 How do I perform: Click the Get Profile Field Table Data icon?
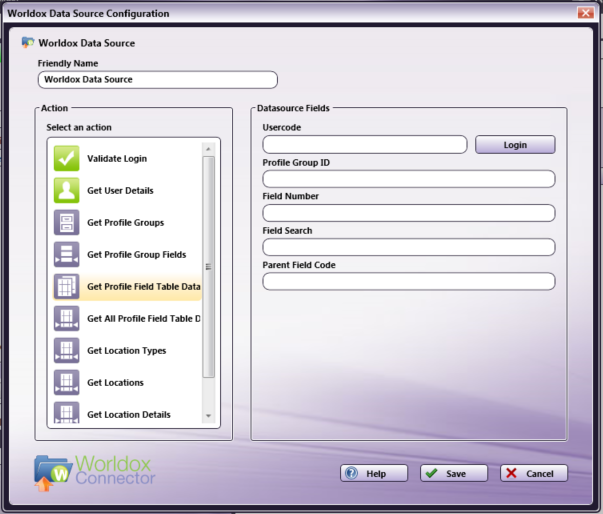tap(67, 286)
